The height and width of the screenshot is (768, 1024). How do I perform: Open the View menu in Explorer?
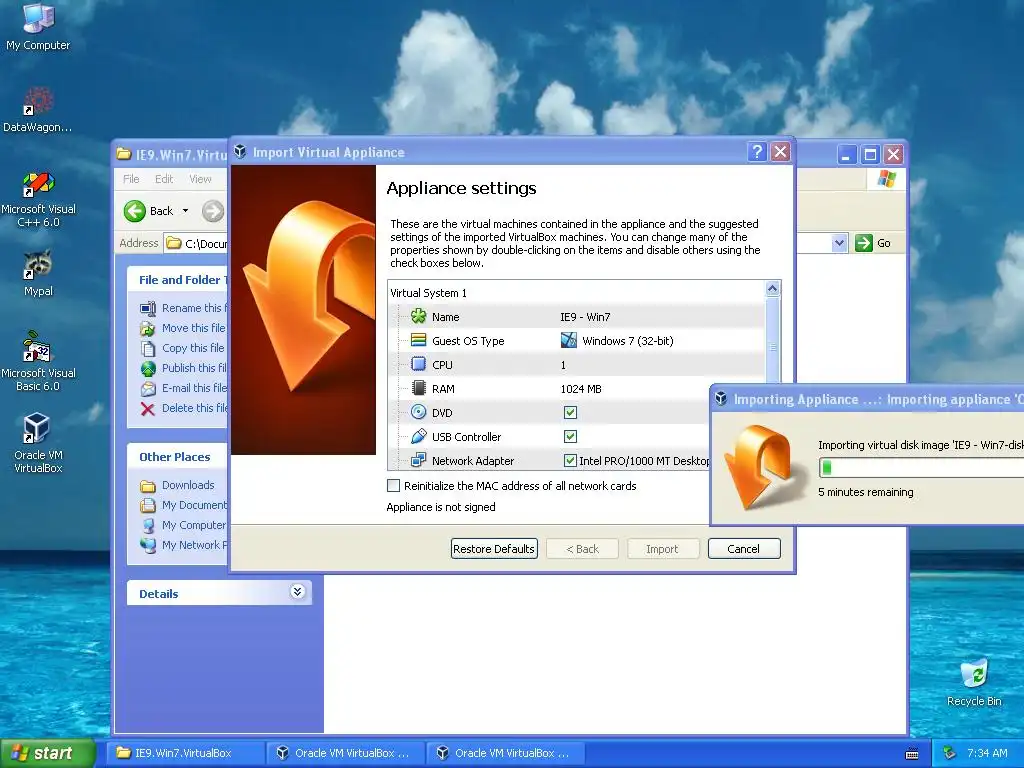pos(200,179)
